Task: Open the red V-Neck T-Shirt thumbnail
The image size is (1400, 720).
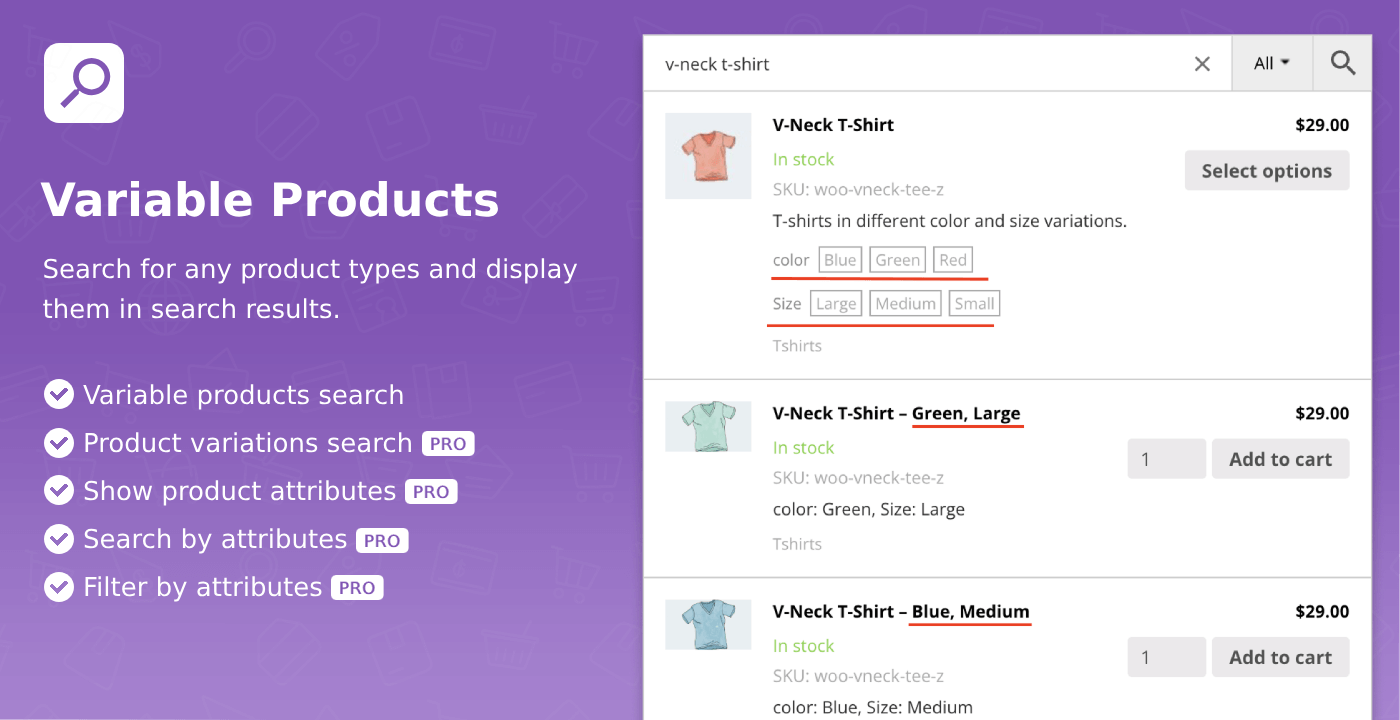Action: pos(708,155)
